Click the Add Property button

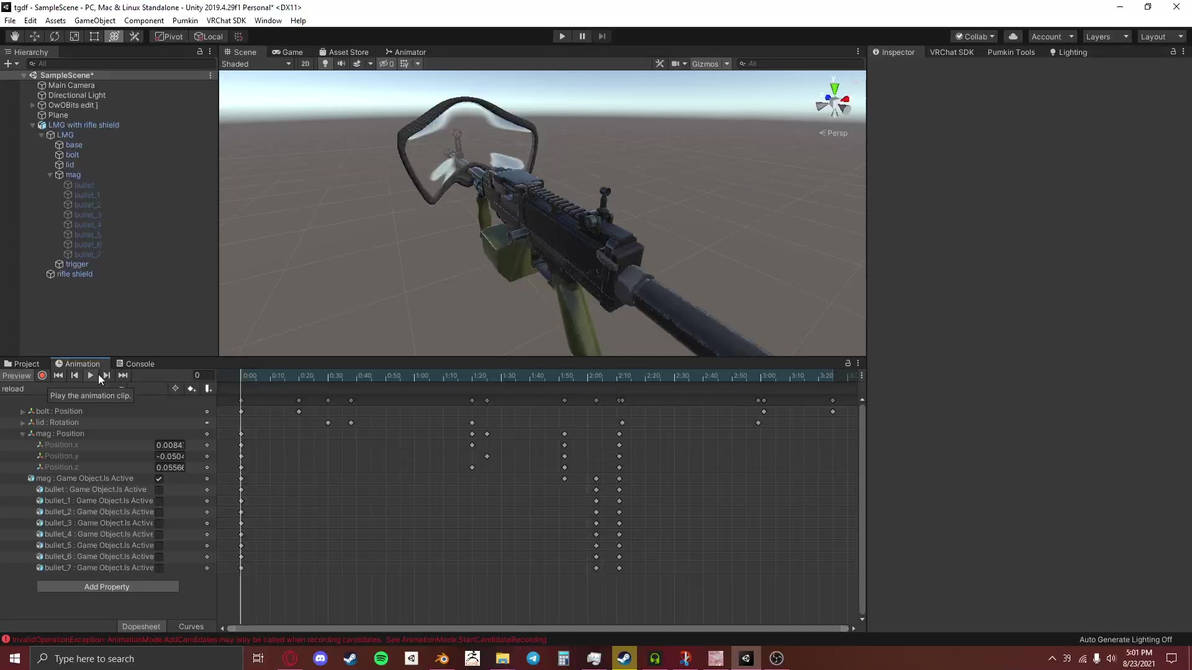pyautogui.click(x=106, y=587)
